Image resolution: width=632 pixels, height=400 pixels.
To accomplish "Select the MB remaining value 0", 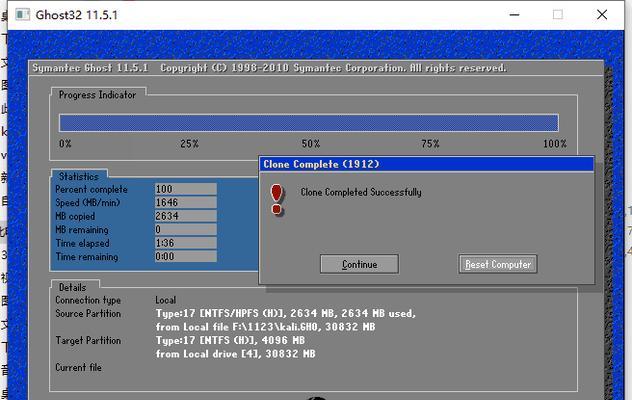I will (x=185, y=229).
